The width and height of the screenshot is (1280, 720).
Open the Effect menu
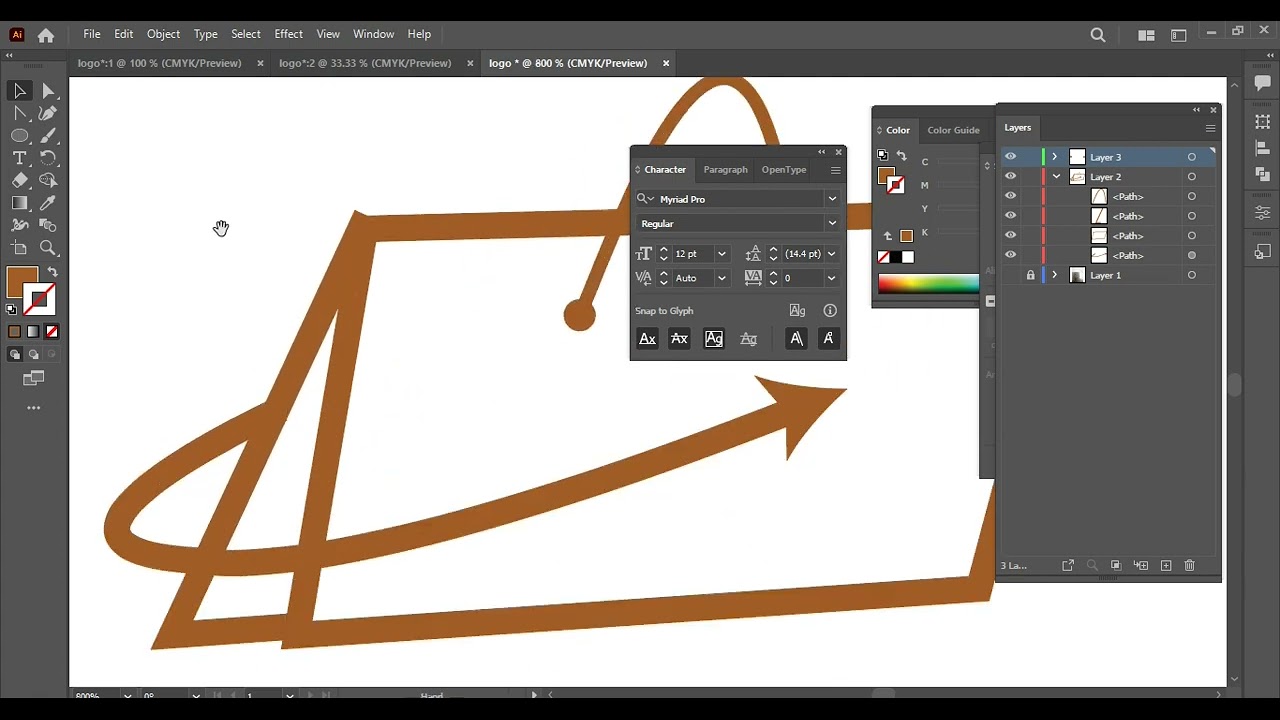(288, 34)
